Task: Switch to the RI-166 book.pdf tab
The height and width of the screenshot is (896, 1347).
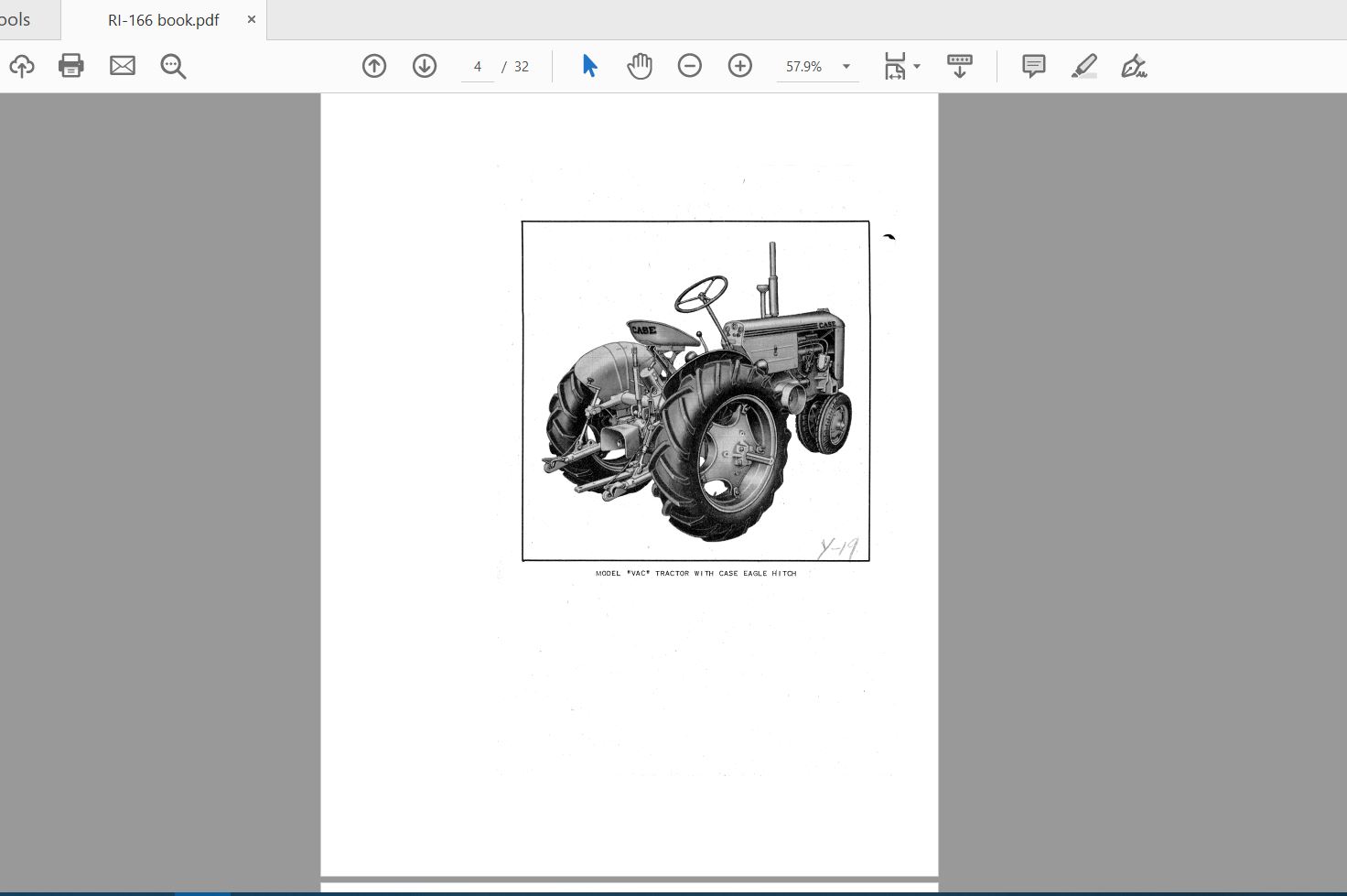Action: [x=163, y=18]
